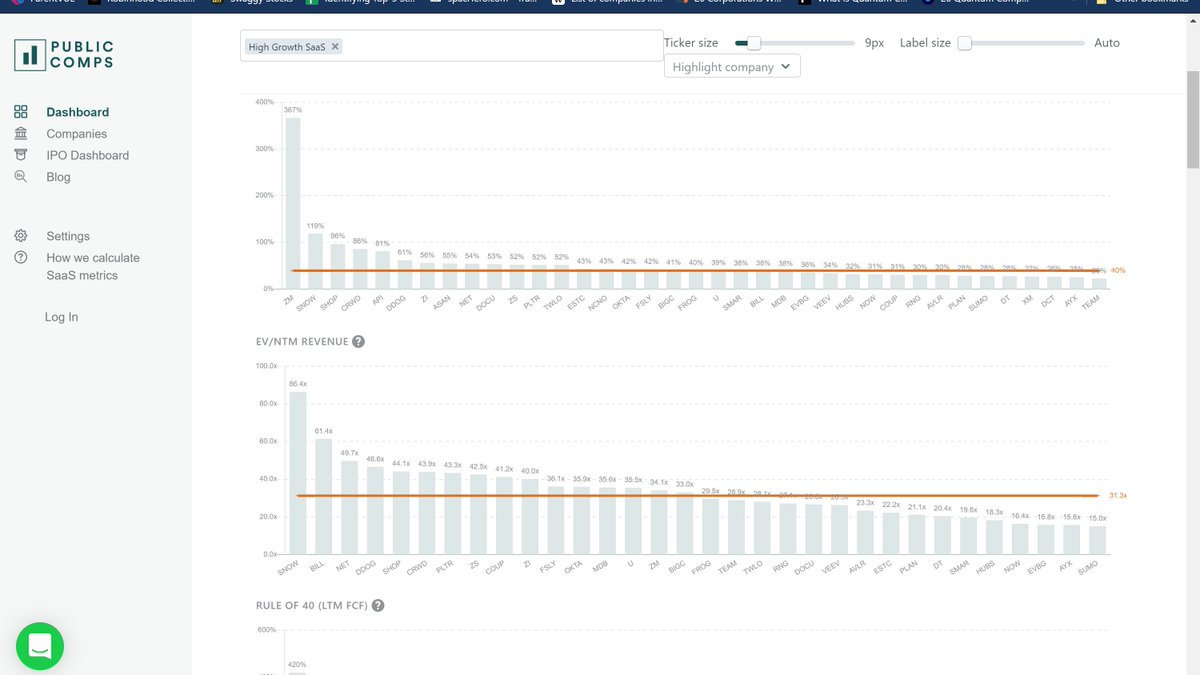1200x675 pixels.
Task: Click the IPO Dashboard icon
Action: pos(20,155)
